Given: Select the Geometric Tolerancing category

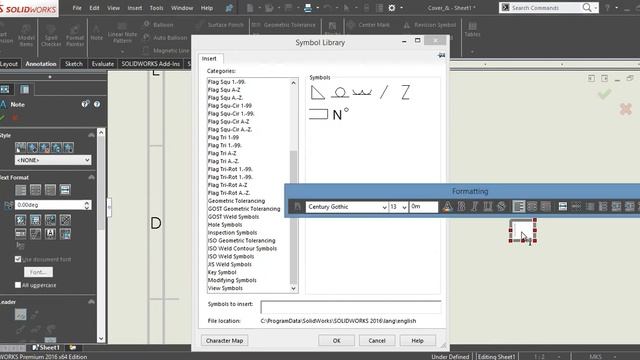Looking at the screenshot, I should (x=236, y=201).
